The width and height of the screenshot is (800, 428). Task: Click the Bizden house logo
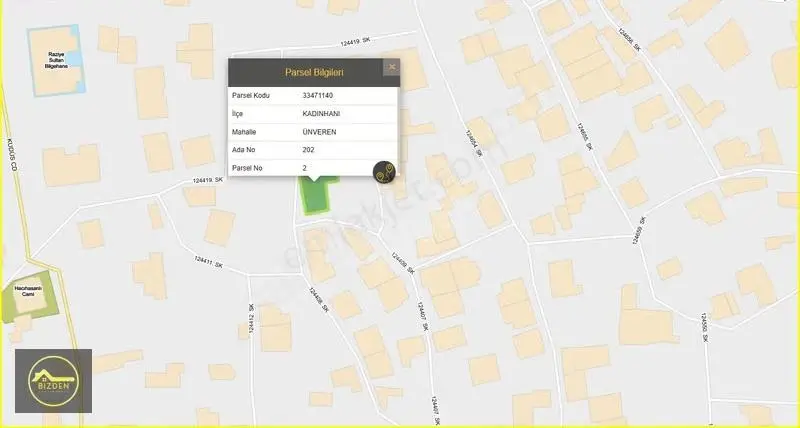tap(54, 381)
